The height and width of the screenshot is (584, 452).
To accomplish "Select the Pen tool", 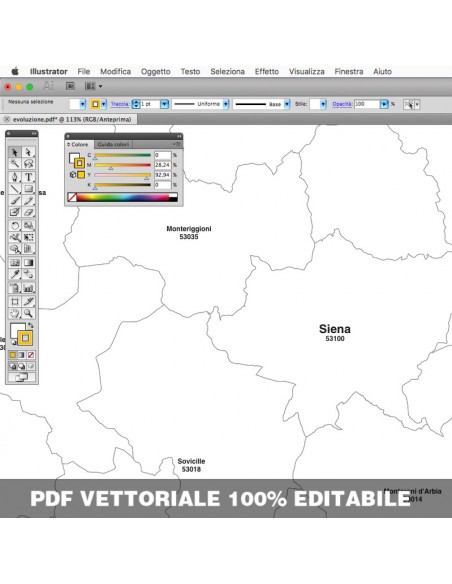I will coord(15,177).
